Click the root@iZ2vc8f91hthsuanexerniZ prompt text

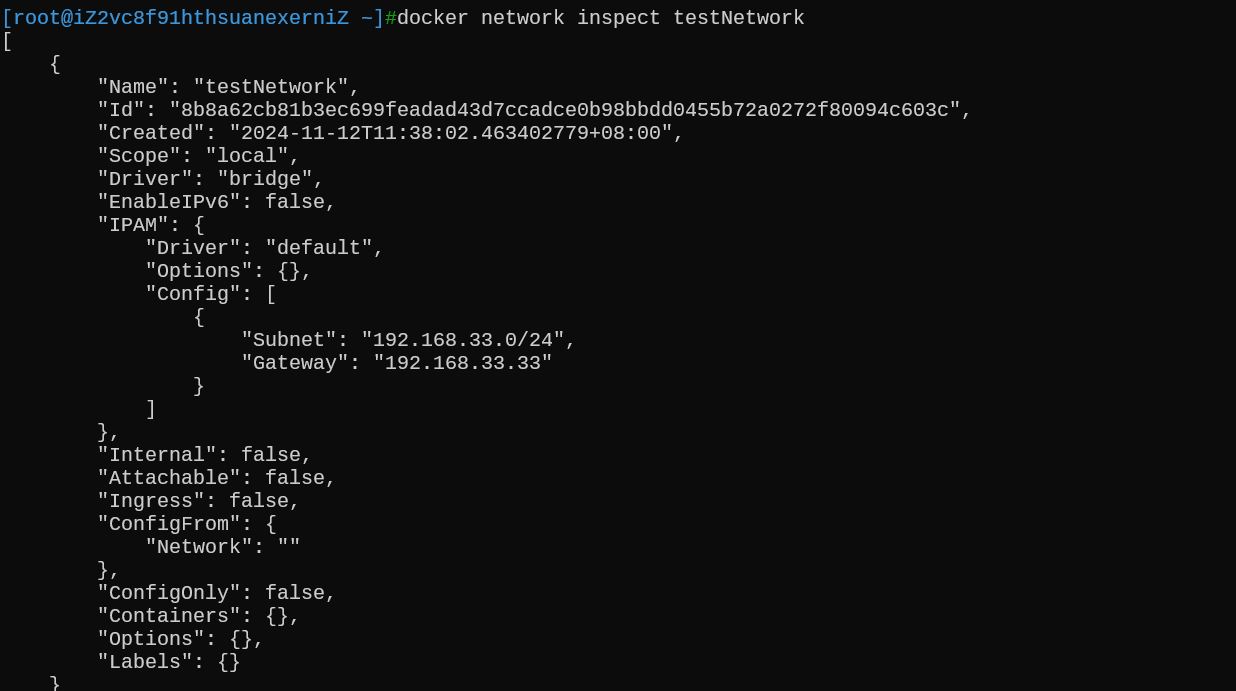click(181, 18)
